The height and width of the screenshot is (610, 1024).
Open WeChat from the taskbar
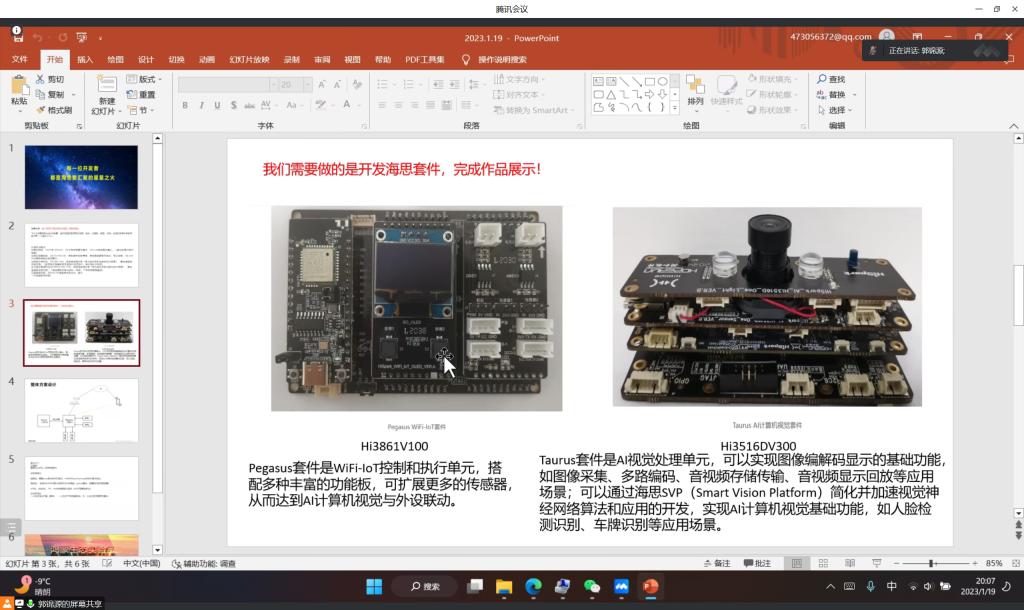click(x=591, y=587)
